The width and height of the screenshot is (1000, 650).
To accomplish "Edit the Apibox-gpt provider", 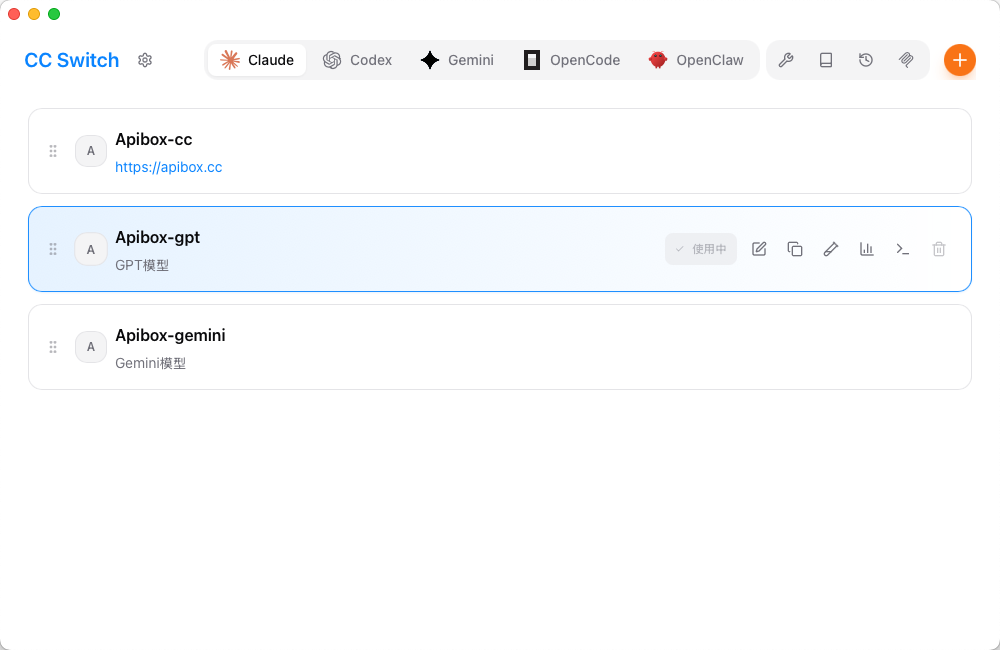I will pos(759,249).
